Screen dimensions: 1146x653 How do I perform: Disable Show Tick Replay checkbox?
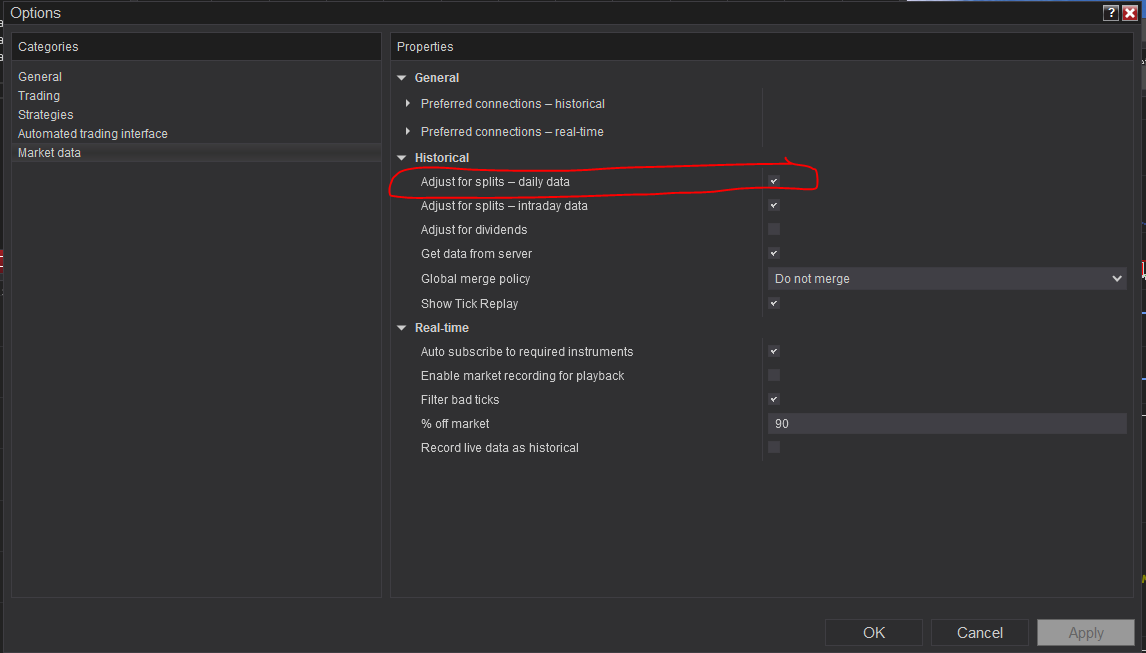coord(774,303)
